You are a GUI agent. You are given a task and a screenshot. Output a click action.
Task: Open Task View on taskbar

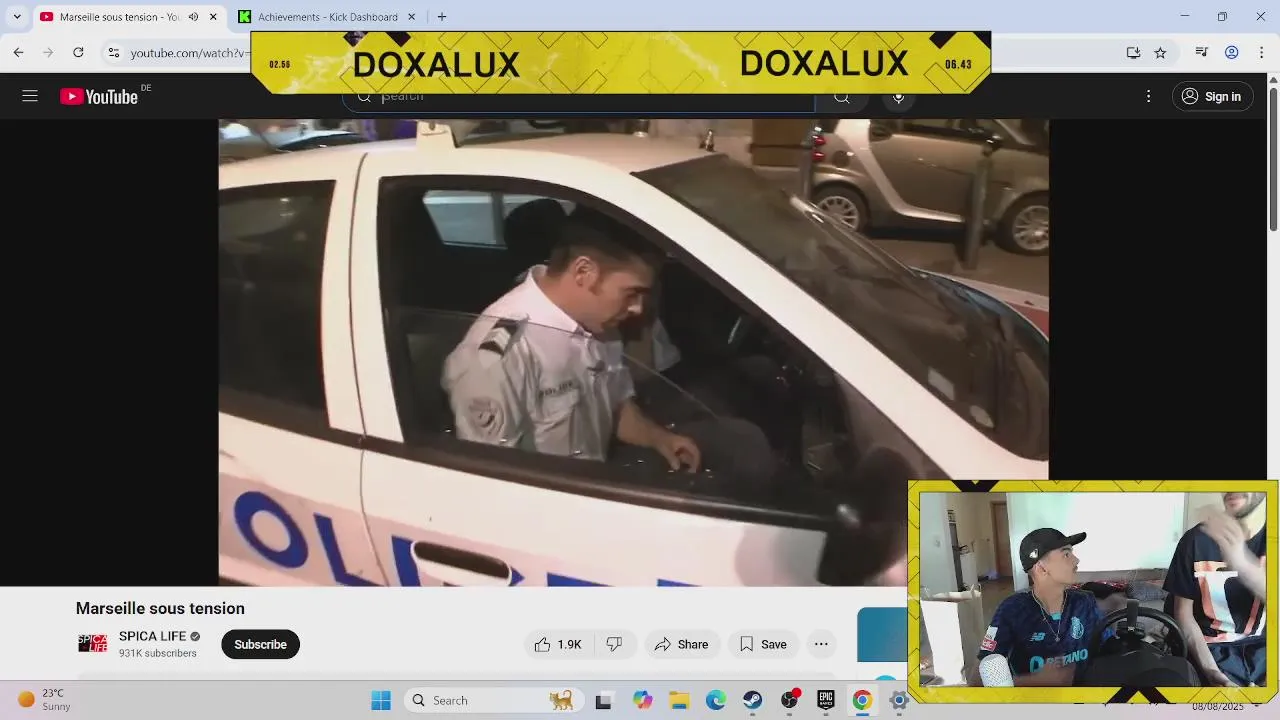click(x=603, y=701)
